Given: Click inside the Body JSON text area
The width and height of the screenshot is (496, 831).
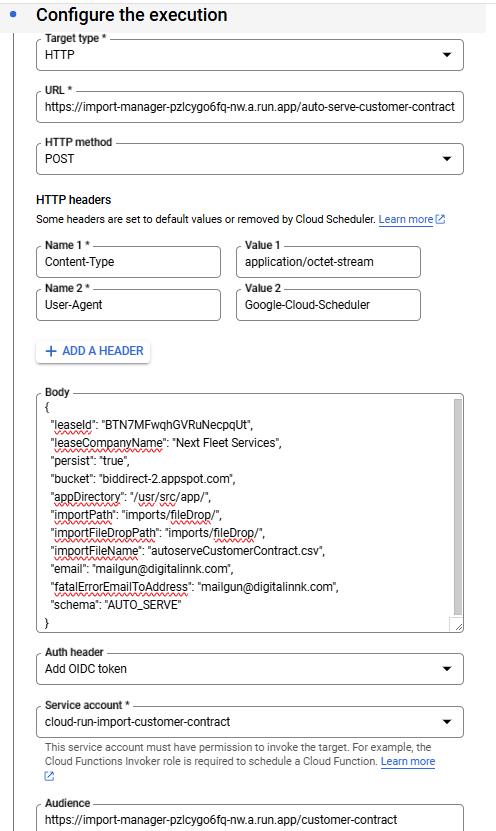Looking at the screenshot, I should pyautogui.click(x=245, y=514).
